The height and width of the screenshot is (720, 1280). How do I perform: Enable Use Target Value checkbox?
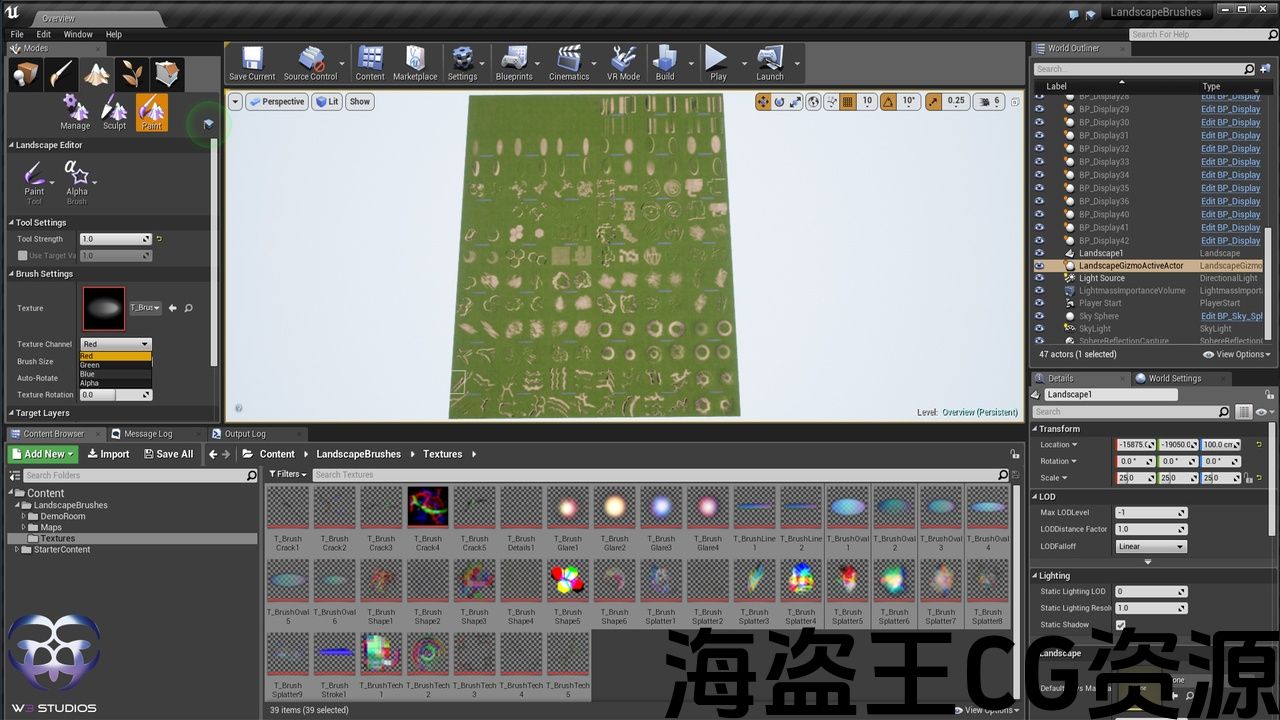[x=23, y=256]
